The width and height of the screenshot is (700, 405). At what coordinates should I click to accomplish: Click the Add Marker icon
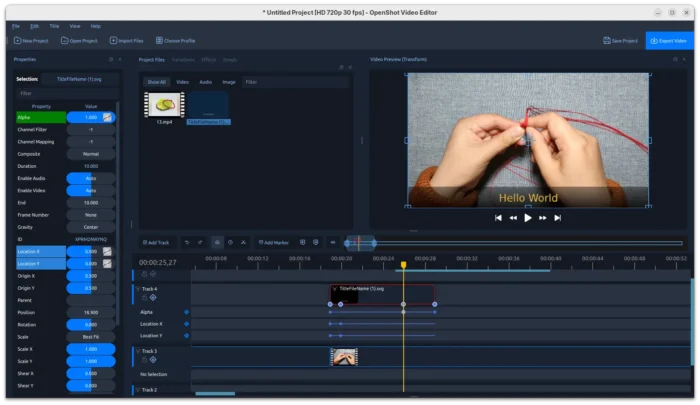coord(261,242)
